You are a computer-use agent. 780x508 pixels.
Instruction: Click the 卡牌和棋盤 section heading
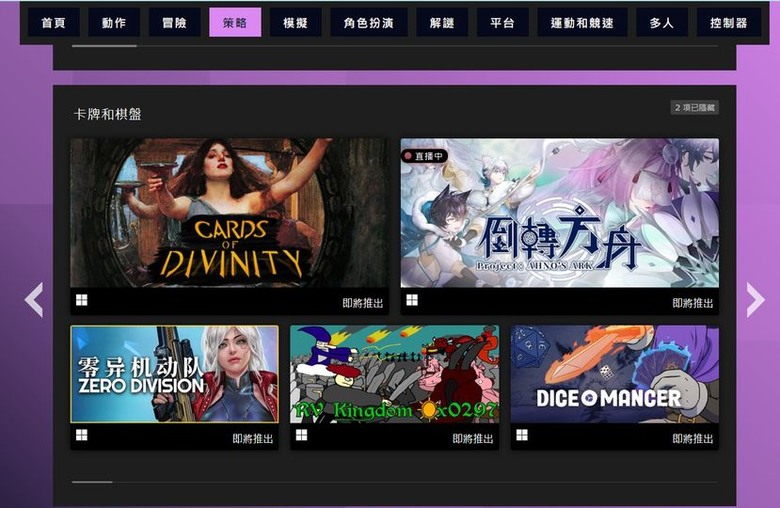[107, 114]
